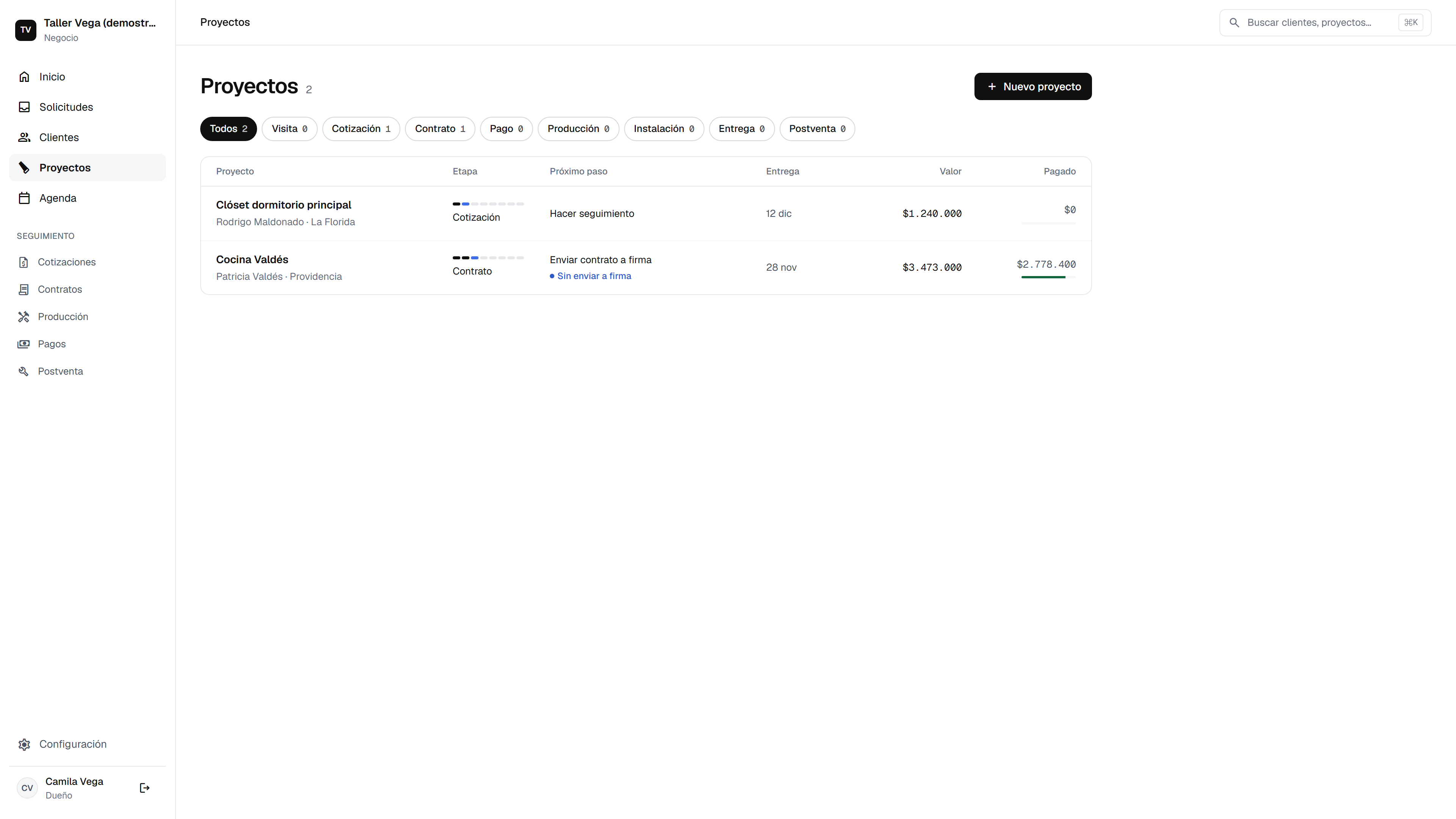
Task: Open the Agenda calendar icon
Action: pos(24,198)
